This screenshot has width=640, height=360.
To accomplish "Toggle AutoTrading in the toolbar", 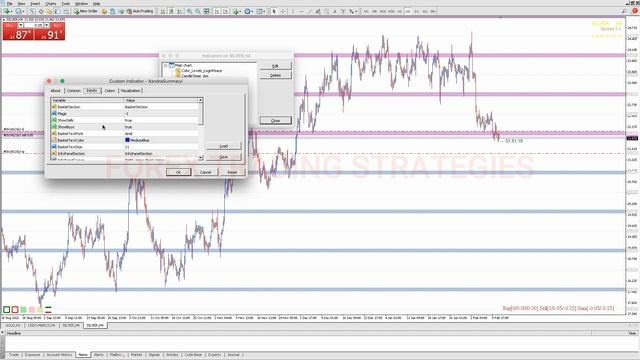I will [140, 11].
